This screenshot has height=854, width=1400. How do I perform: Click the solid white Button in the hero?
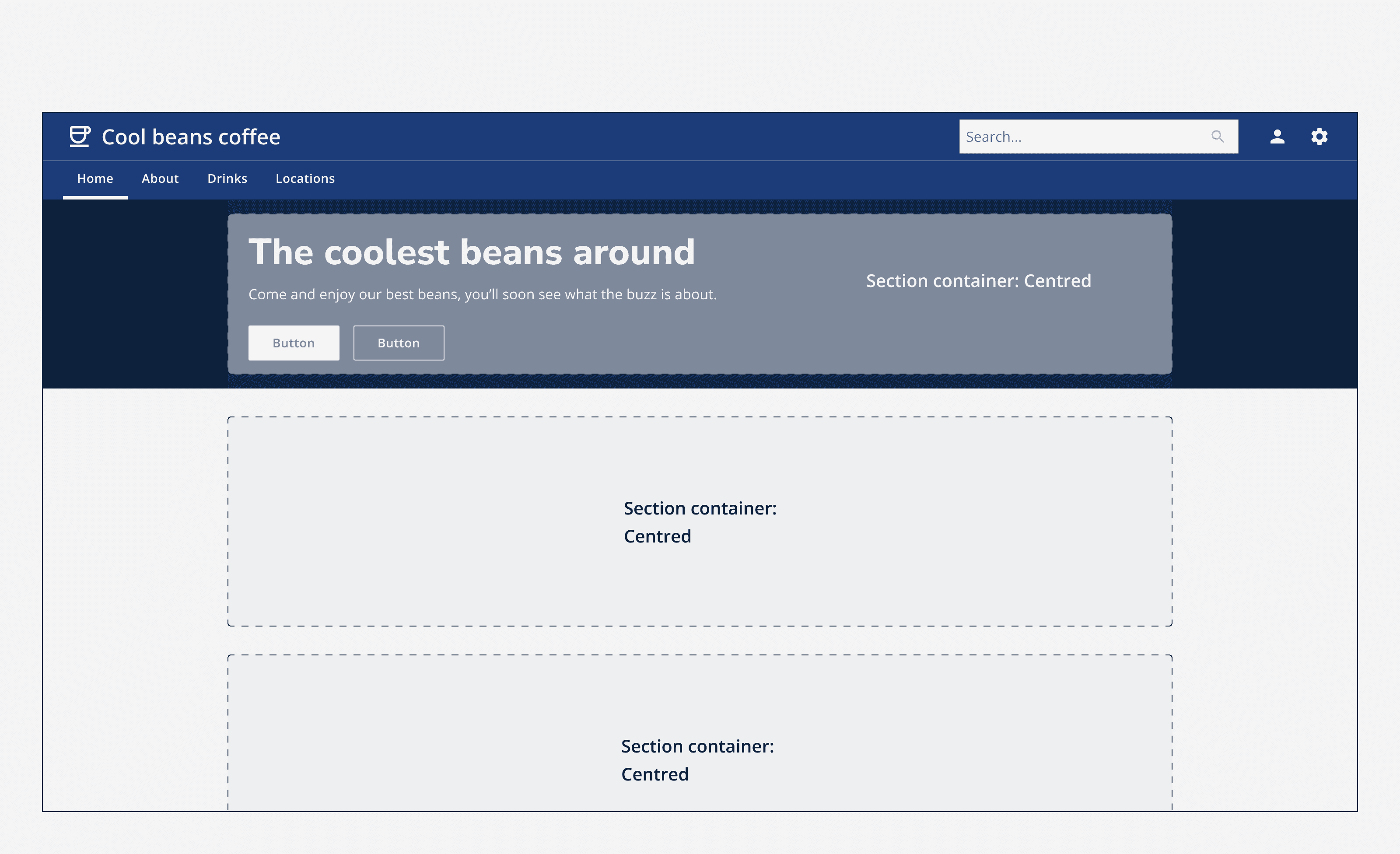pos(294,343)
